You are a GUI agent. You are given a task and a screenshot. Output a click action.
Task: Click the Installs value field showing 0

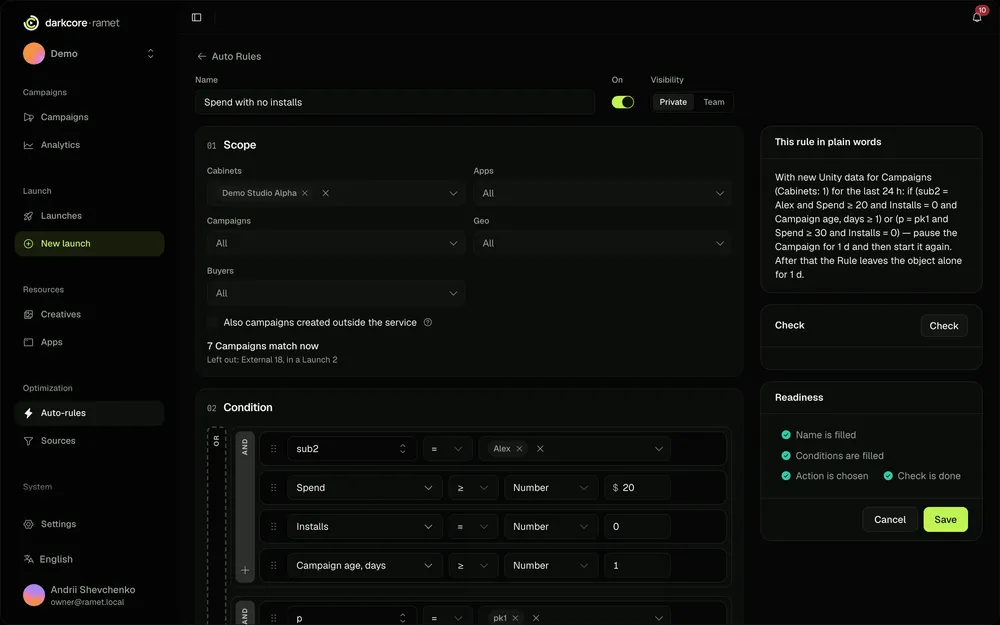pos(637,527)
